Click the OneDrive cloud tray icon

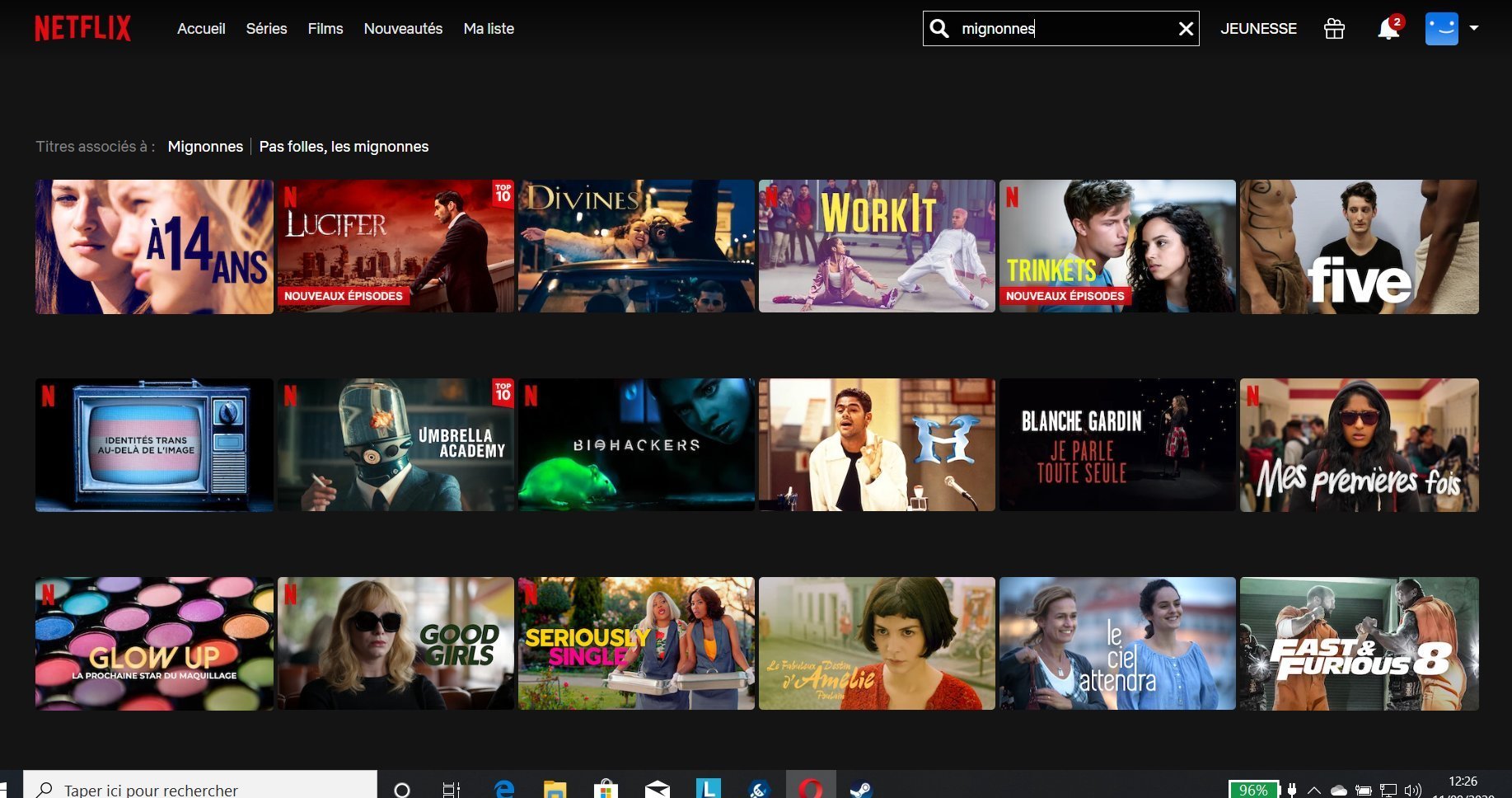pyautogui.click(x=1339, y=791)
